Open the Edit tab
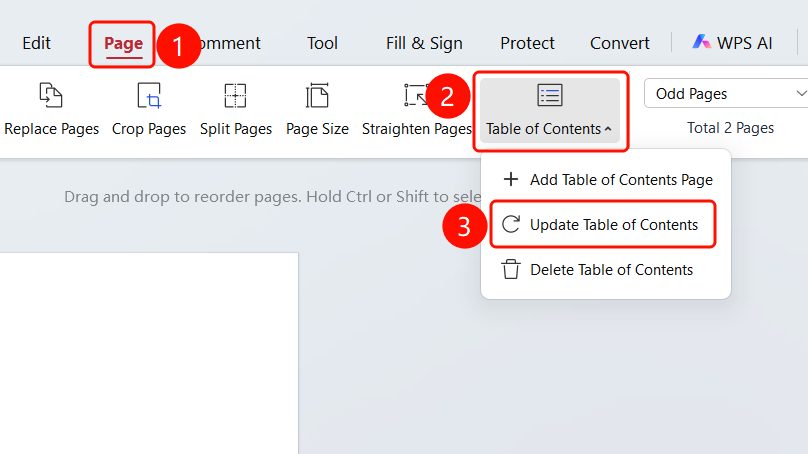The width and height of the screenshot is (808, 454). (36, 43)
